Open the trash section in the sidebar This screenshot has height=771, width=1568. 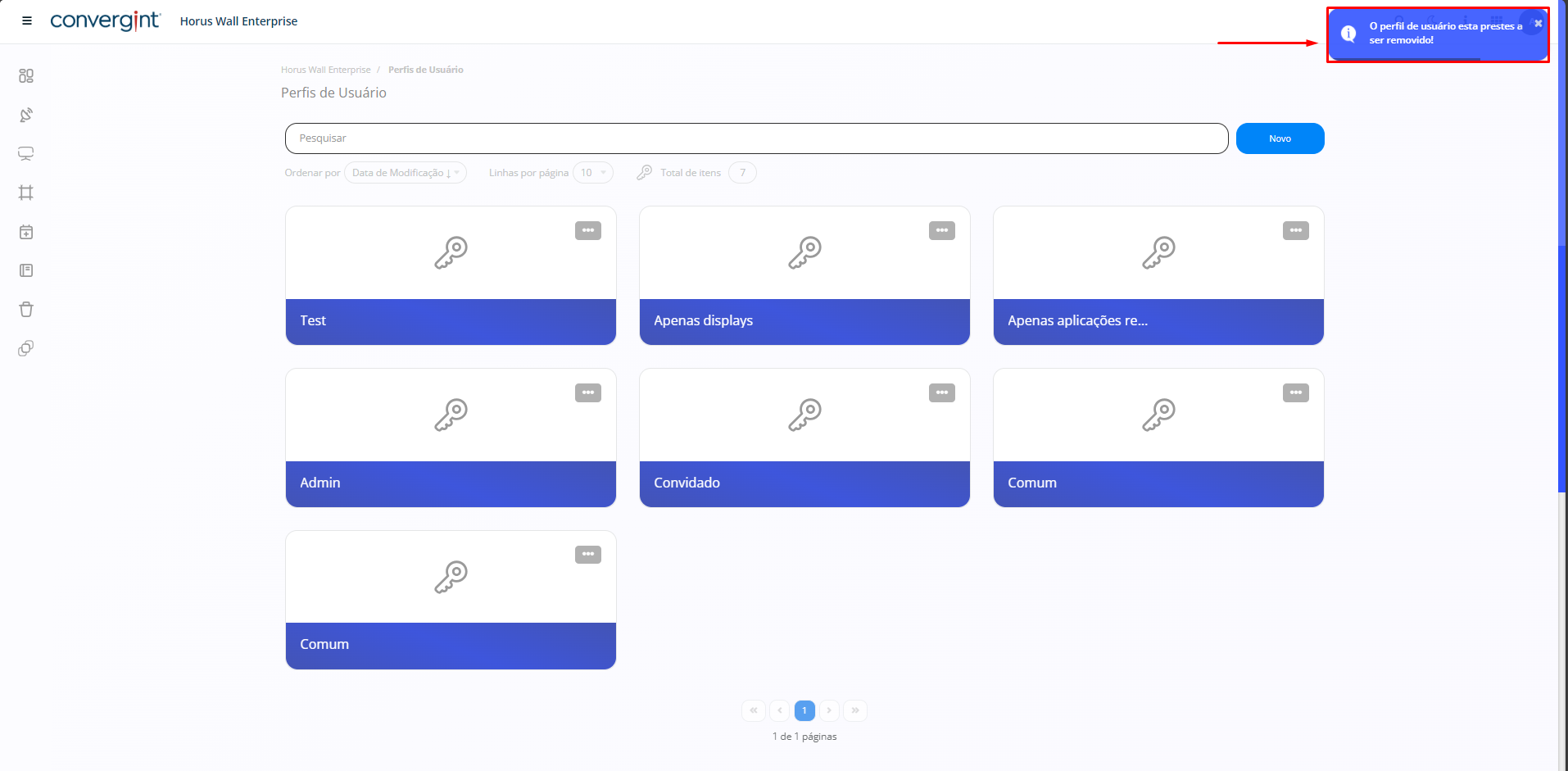pyautogui.click(x=26, y=309)
